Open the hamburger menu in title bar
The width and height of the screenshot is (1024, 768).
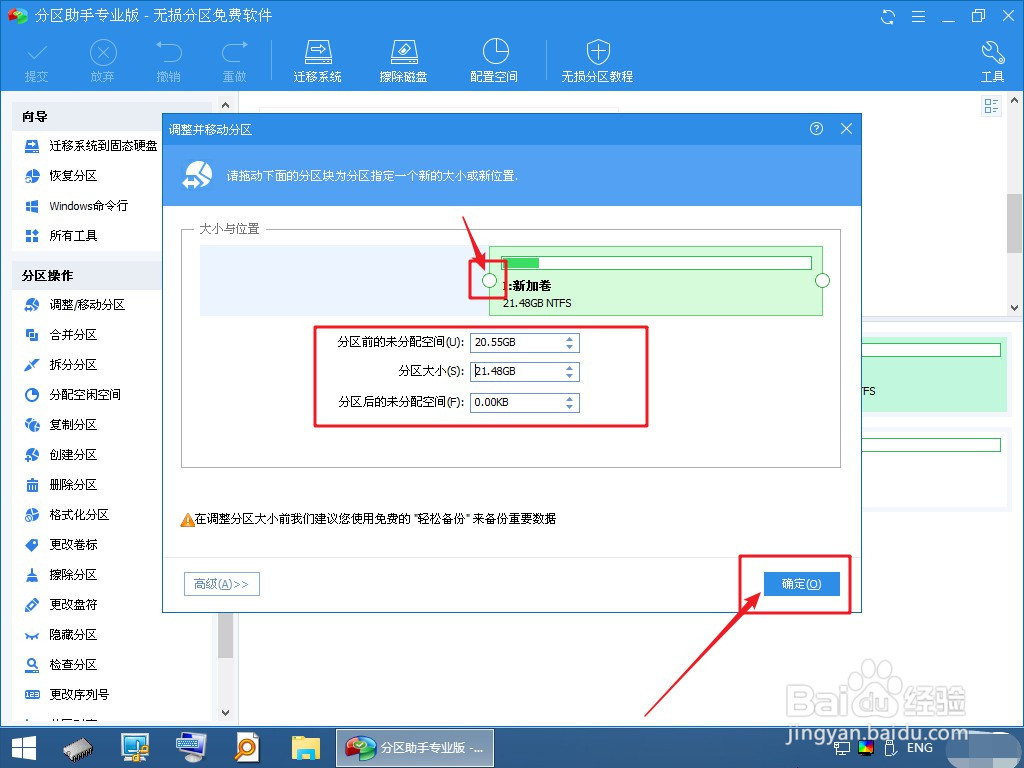(918, 16)
